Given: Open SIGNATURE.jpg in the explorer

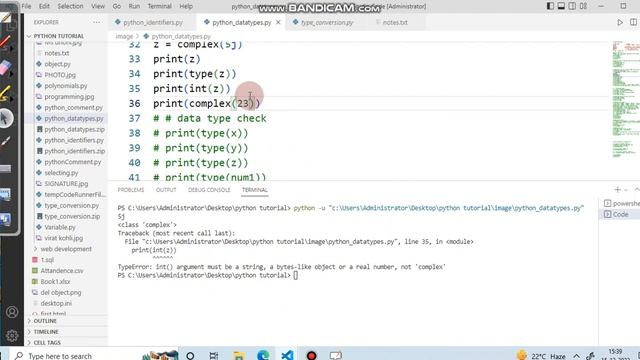Looking at the screenshot, I should [66, 184].
